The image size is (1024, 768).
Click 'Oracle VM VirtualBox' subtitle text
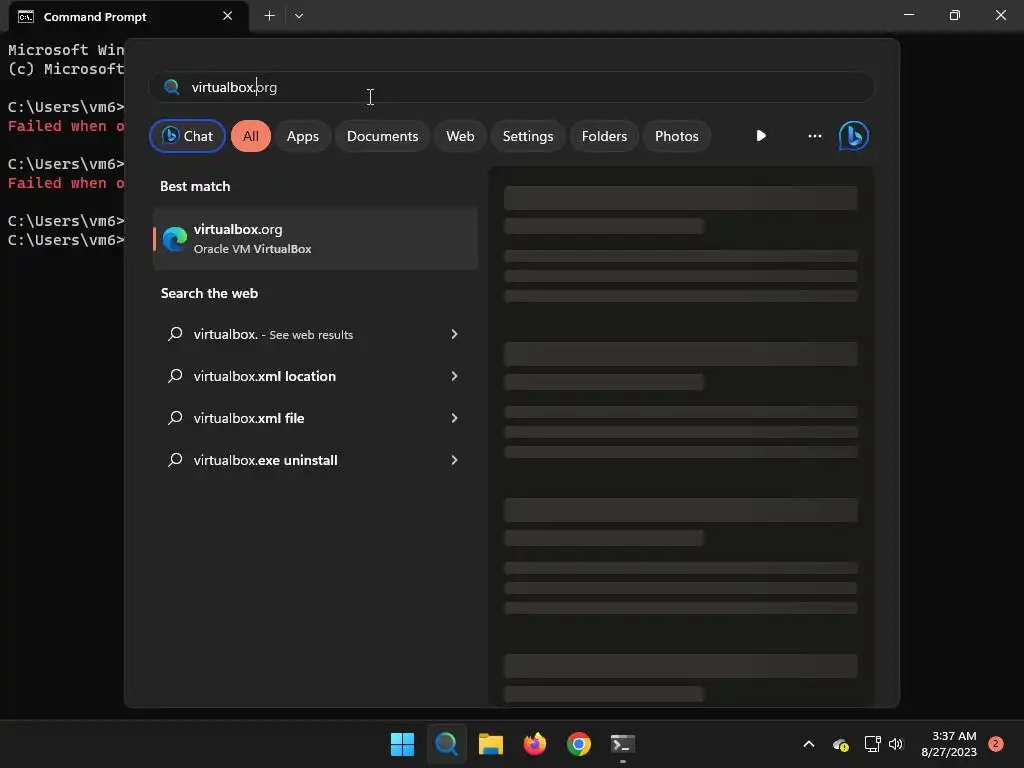click(253, 249)
